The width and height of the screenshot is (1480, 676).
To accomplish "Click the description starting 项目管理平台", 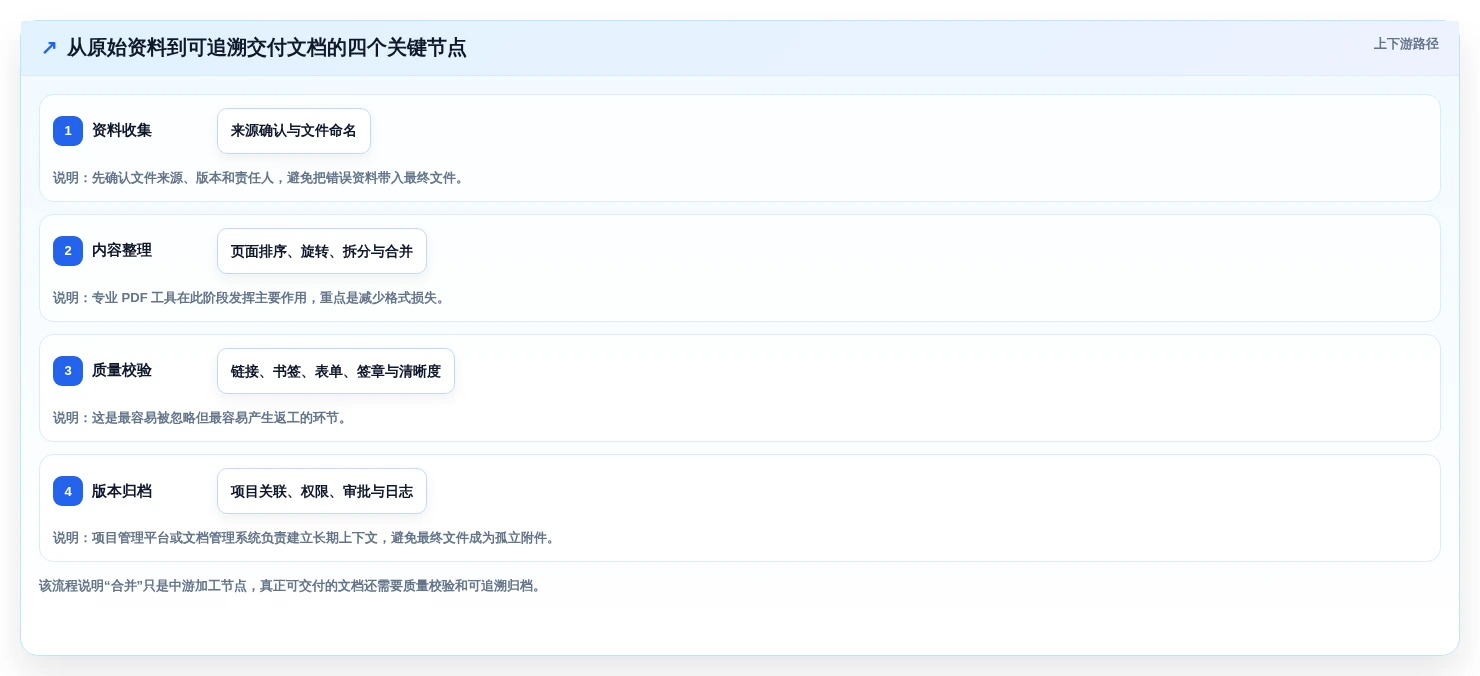I will click(x=305, y=538).
